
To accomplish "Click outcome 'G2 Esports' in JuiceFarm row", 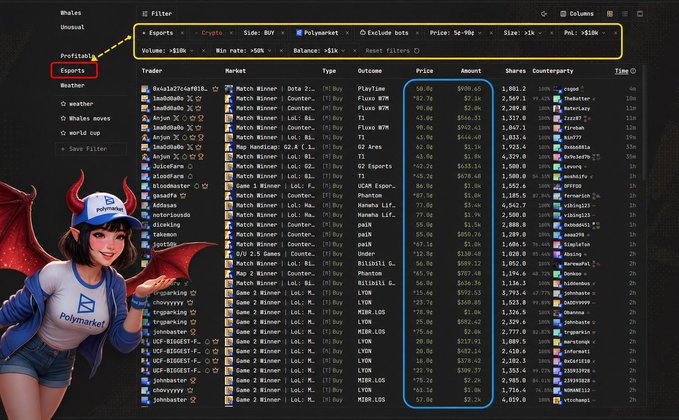I will click(x=375, y=167).
